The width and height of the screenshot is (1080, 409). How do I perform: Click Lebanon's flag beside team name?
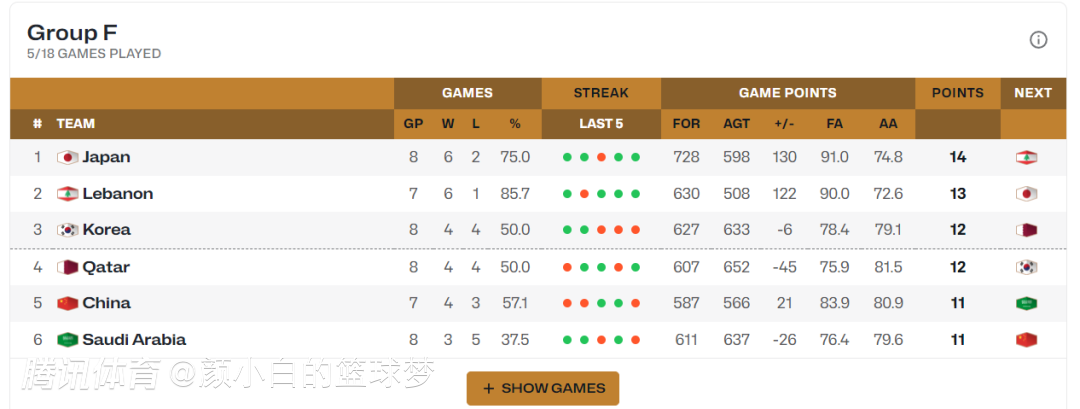point(68,194)
